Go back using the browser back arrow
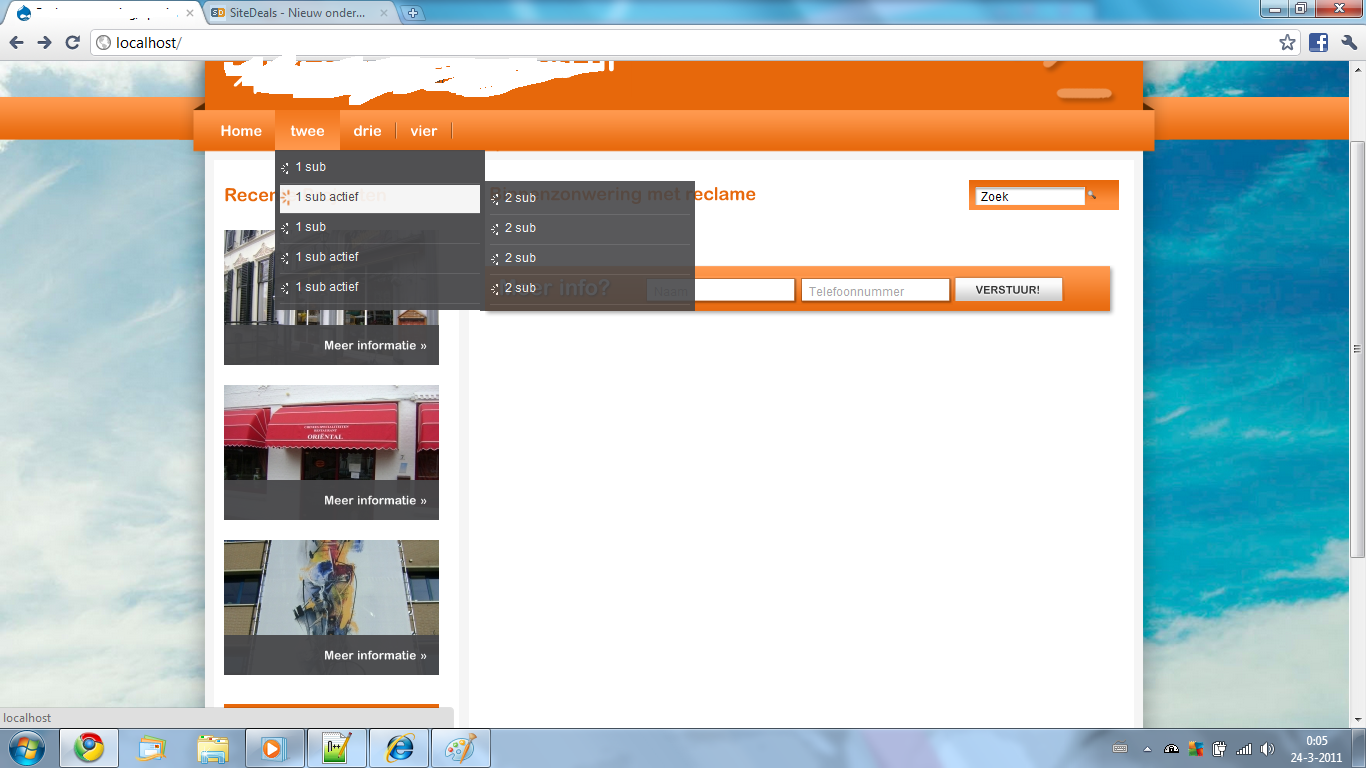 click(16, 42)
